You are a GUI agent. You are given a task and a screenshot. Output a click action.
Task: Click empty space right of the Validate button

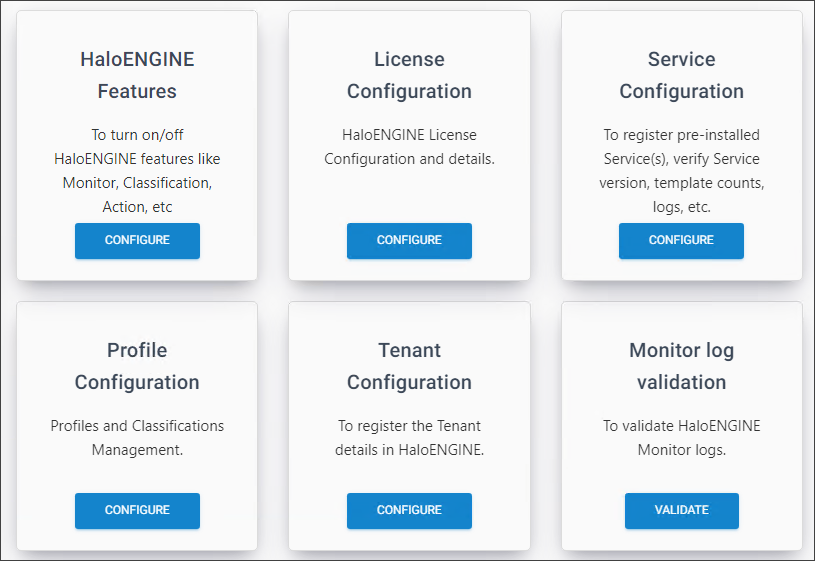coord(768,511)
